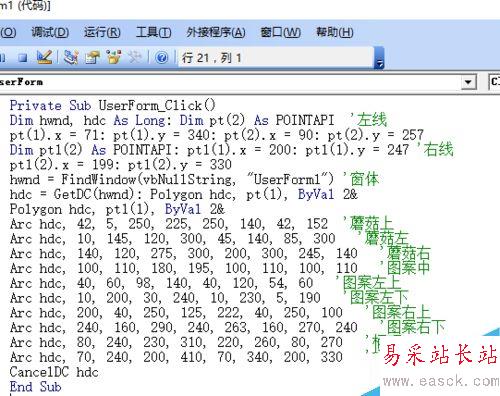Click the grayed Toolbox icon
Screen dimensions: 500x396
click(x=135, y=57)
